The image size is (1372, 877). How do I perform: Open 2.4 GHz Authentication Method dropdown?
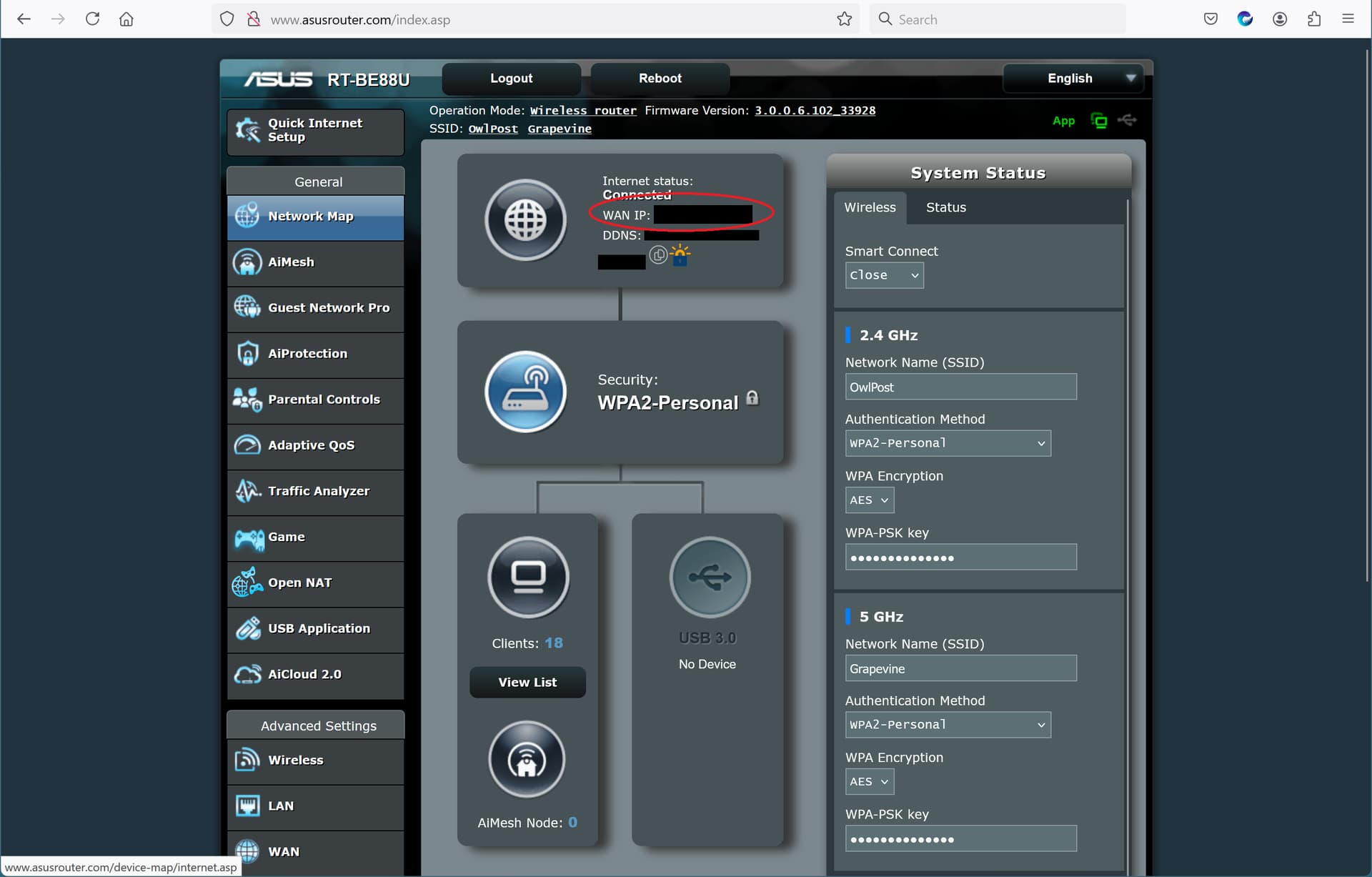click(x=948, y=443)
